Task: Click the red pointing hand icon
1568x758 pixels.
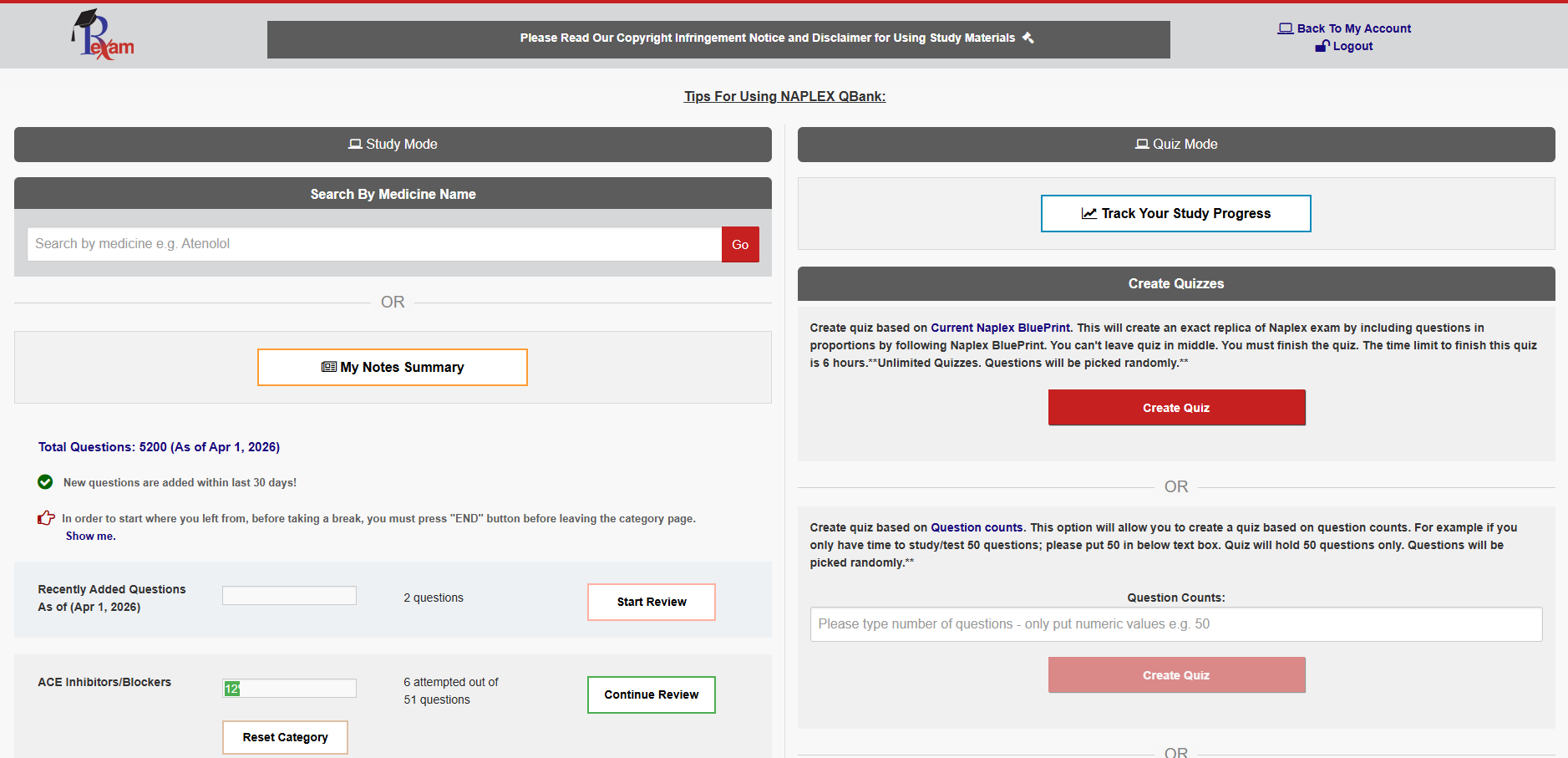Action: [46, 518]
